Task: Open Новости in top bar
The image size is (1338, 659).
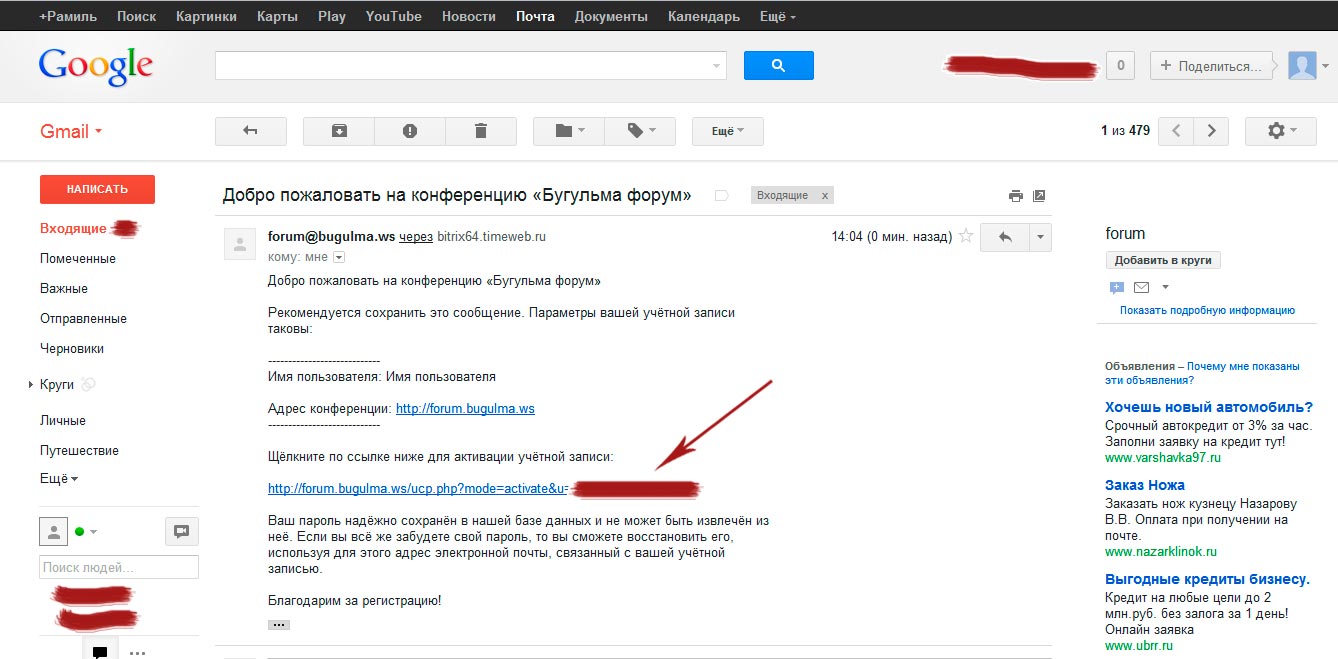Action: click(468, 17)
